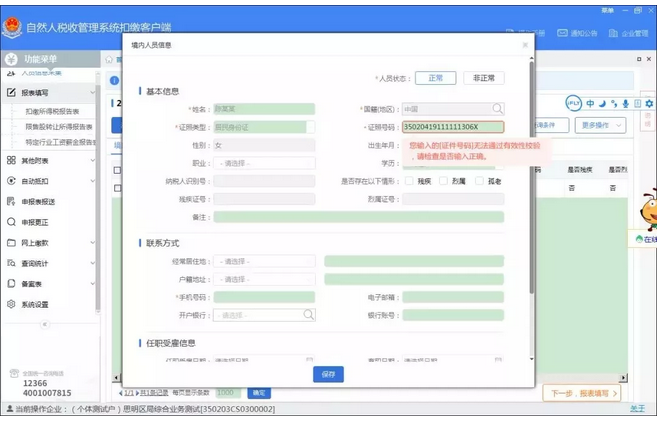662x421 pixels.
Task: Open the 更多操作 dropdown
Action: (x=600, y=125)
